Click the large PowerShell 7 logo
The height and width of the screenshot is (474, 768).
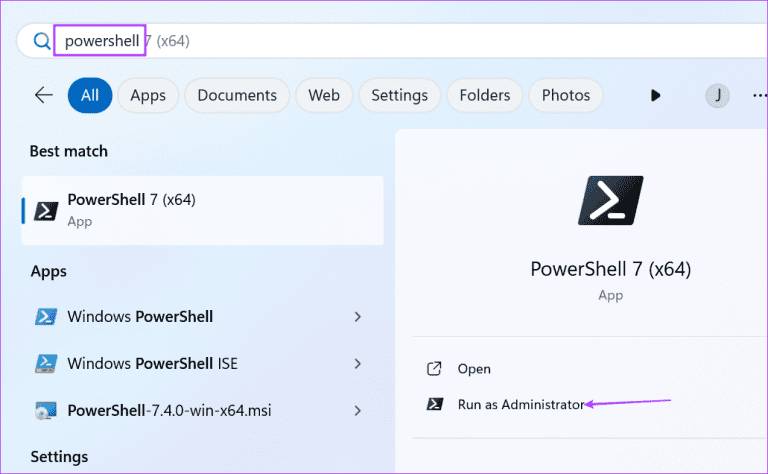610,200
